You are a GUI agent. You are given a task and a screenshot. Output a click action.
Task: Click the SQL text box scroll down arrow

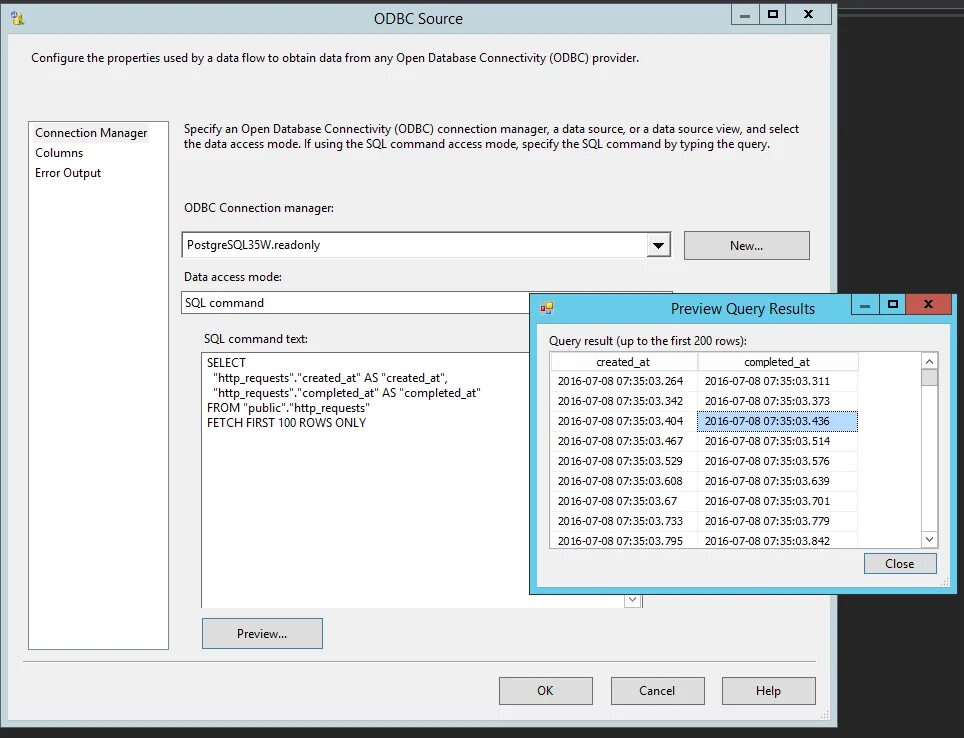coord(633,600)
